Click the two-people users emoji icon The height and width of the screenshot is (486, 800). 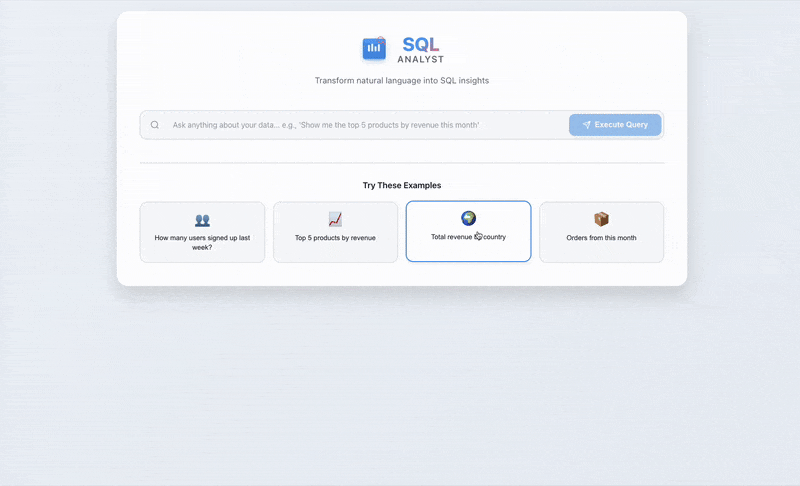coord(203,220)
